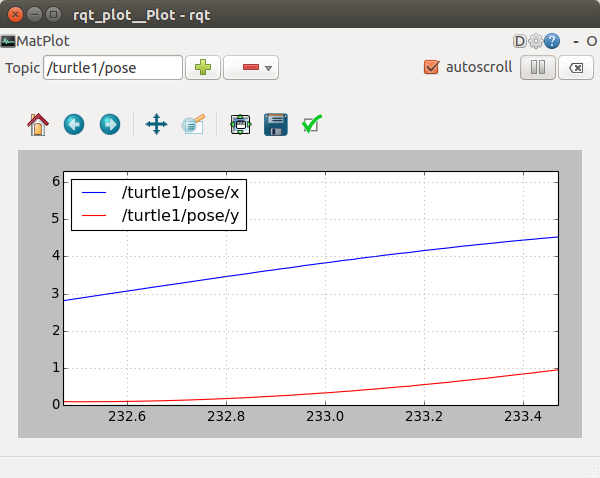Remove topic with red minus button

tap(251, 67)
